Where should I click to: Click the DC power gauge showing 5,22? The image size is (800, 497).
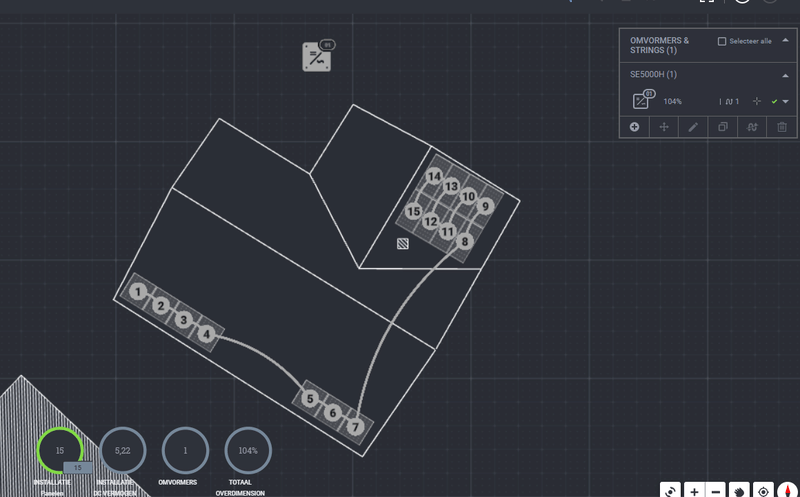coord(122,451)
